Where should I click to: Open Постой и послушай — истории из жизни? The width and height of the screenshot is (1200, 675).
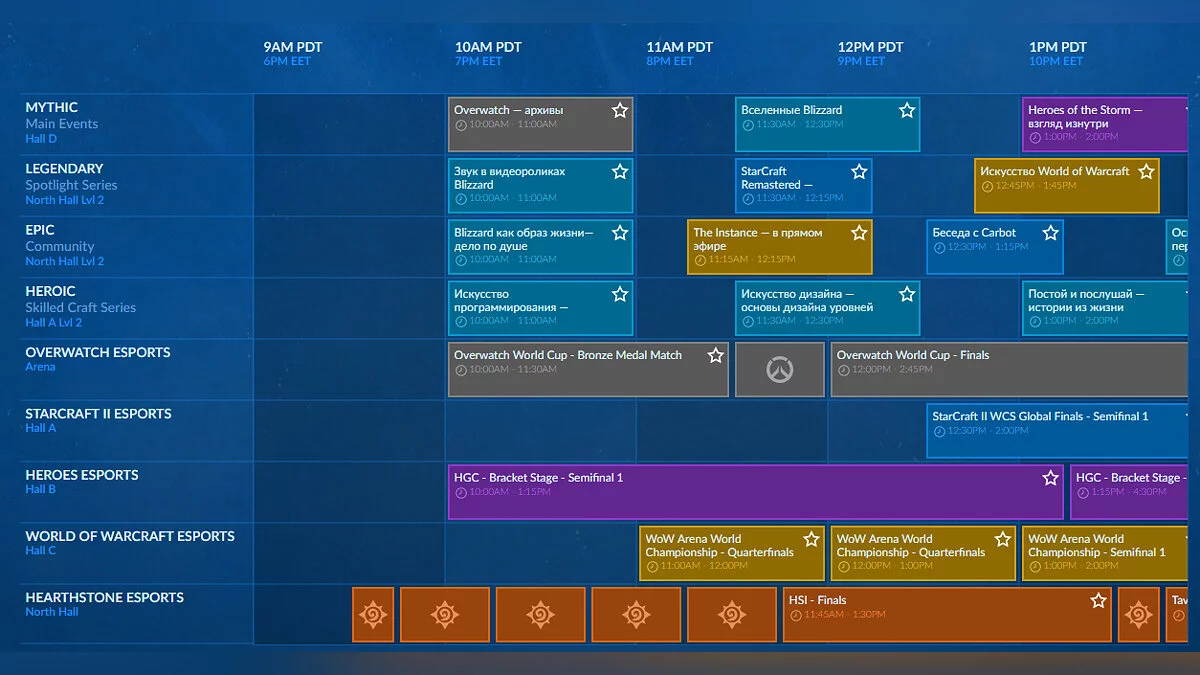[1105, 308]
